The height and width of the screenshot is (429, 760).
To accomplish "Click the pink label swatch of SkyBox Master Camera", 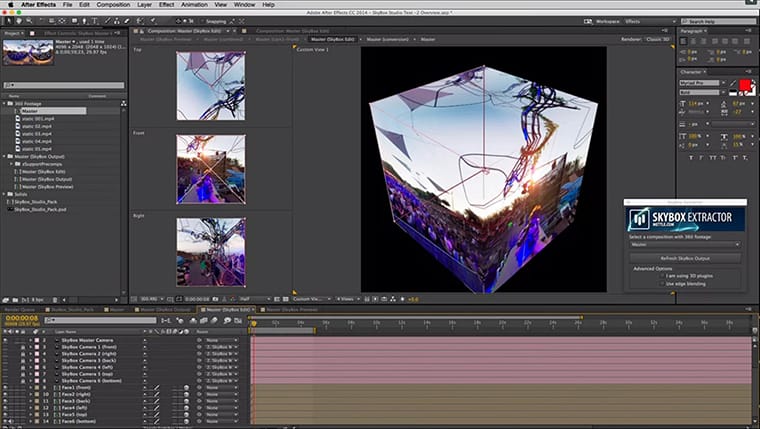I will coord(37,340).
